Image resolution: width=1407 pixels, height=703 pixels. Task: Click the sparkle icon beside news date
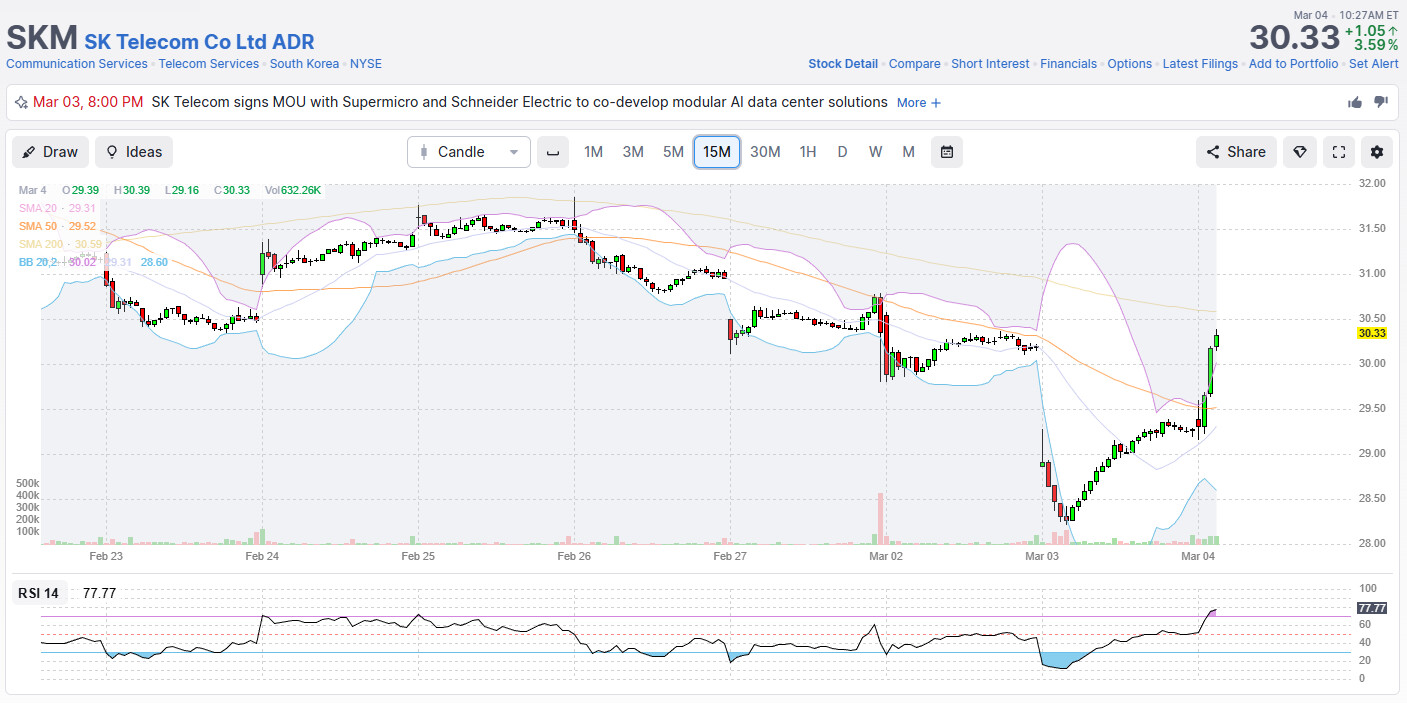(x=21, y=102)
